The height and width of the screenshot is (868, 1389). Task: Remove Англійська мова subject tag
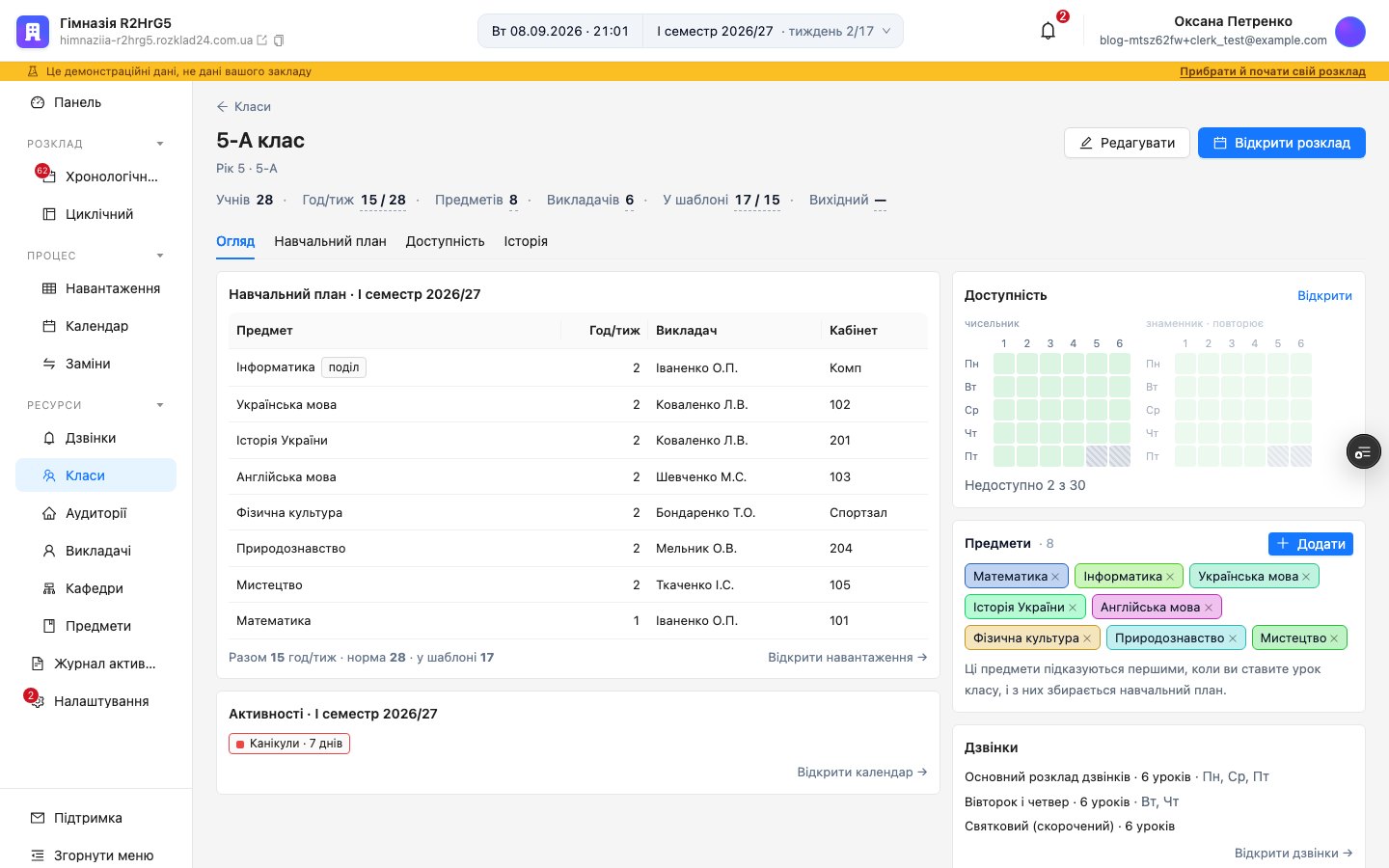click(1209, 608)
